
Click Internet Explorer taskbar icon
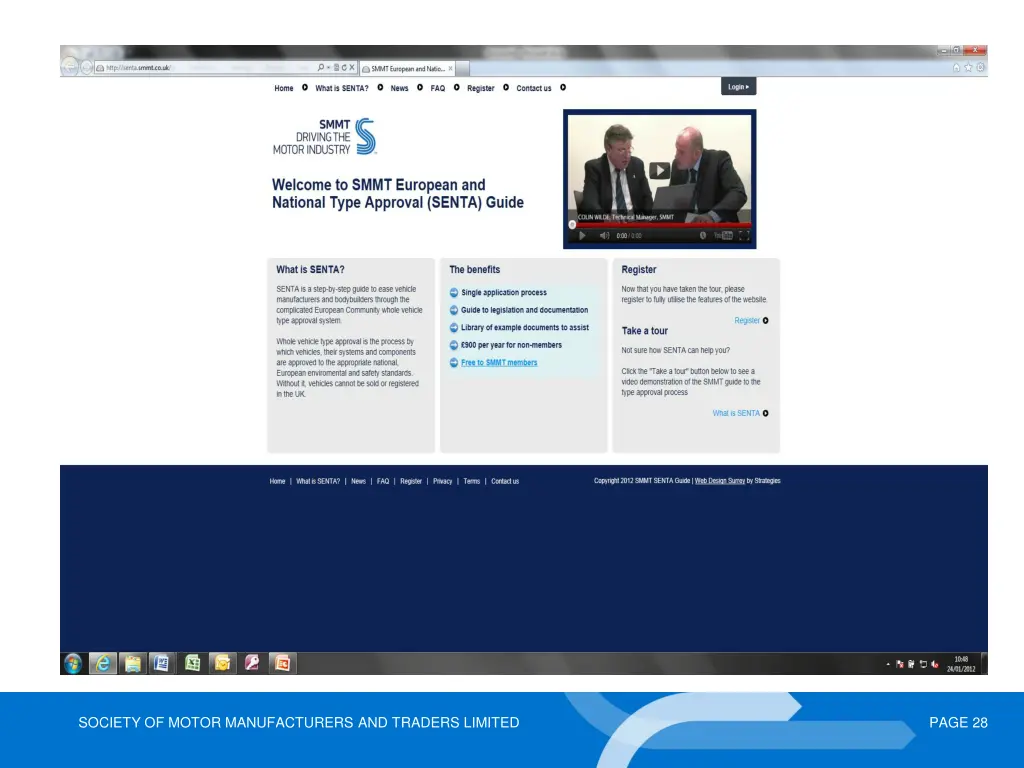pos(103,664)
